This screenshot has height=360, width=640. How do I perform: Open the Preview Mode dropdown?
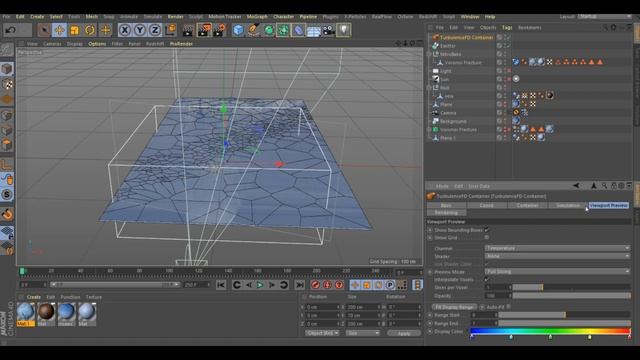557,271
